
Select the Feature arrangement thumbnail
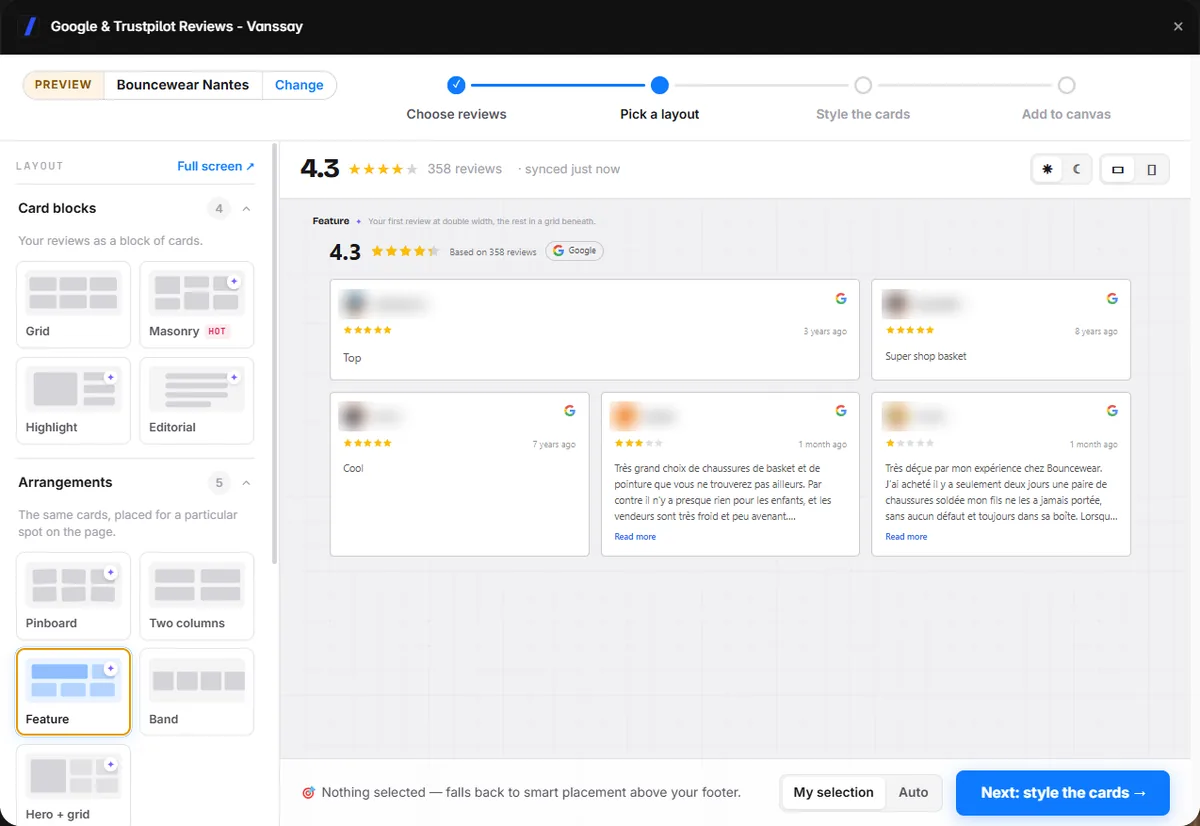(73, 692)
